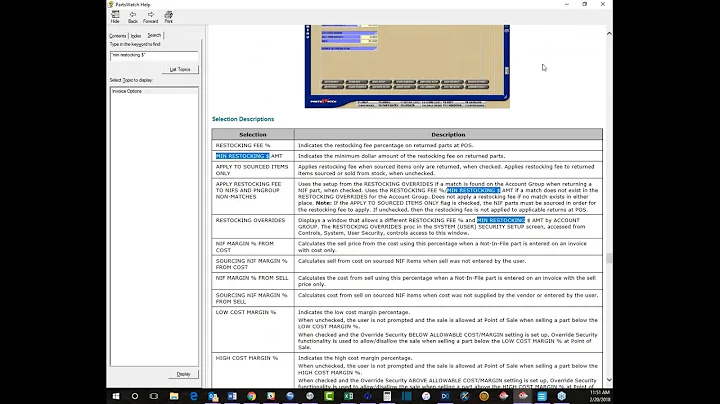Open File Explorer from the taskbar
Image resolution: width=720 pixels, height=404 pixels.
[x=174, y=396]
